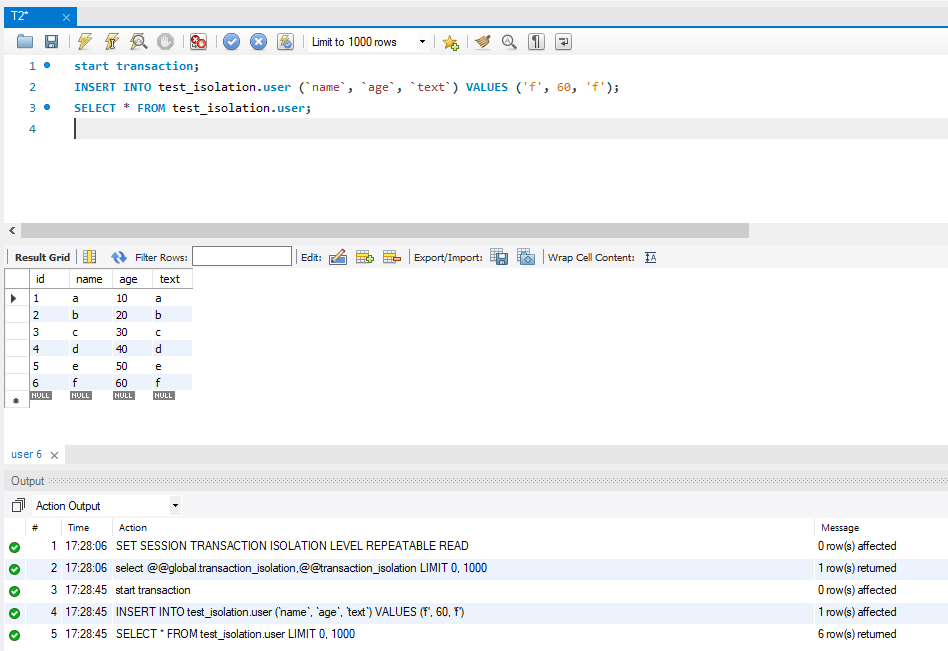Select INSERT INTO output log row
Image resolution: width=948 pixels, height=651 pixels.
pos(476,612)
